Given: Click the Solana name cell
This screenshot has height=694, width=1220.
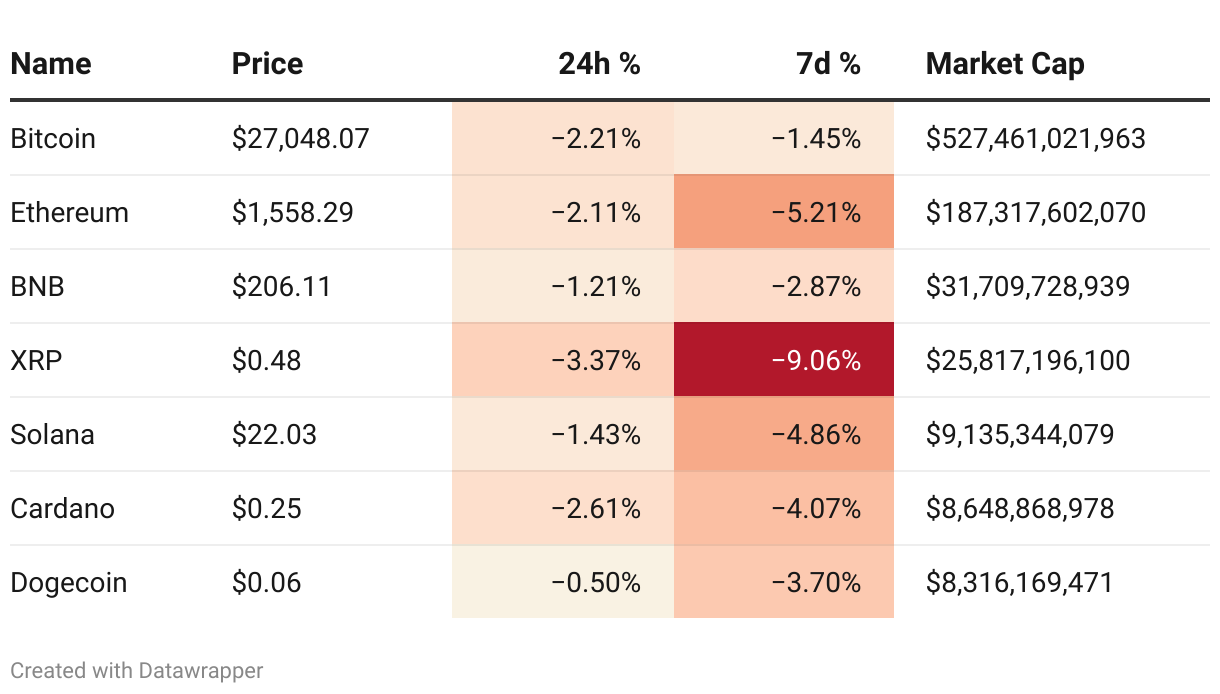Looking at the screenshot, I should pyautogui.click(x=52, y=434).
